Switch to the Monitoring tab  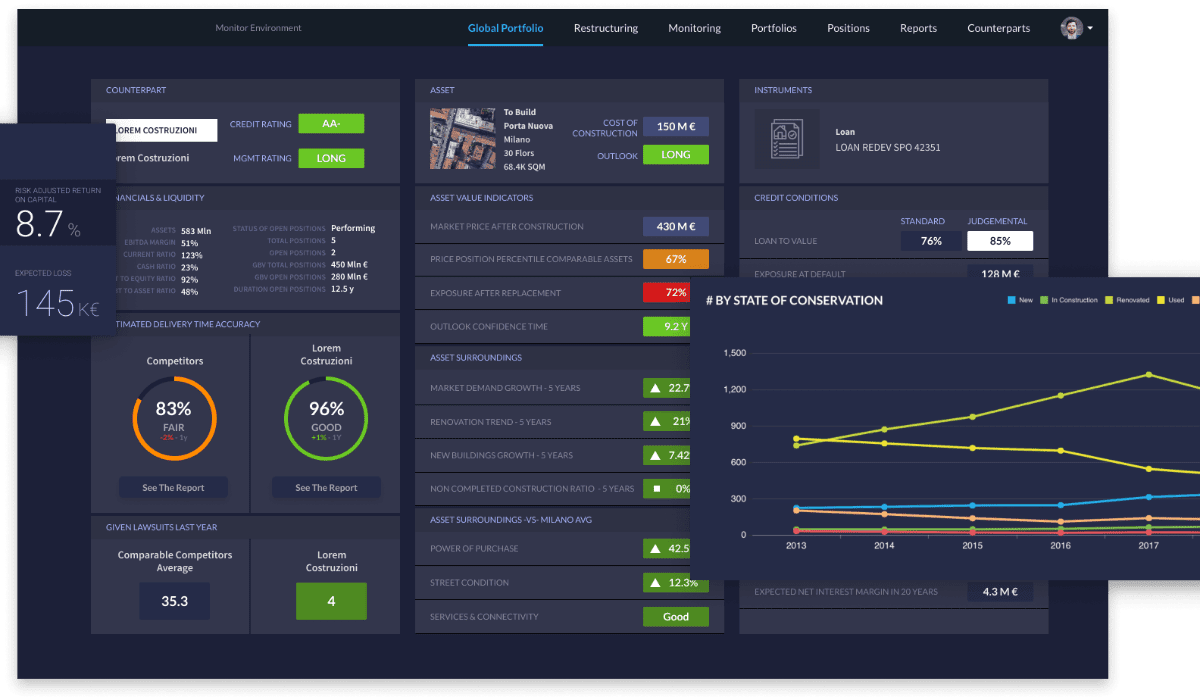click(x=694, y=28)
